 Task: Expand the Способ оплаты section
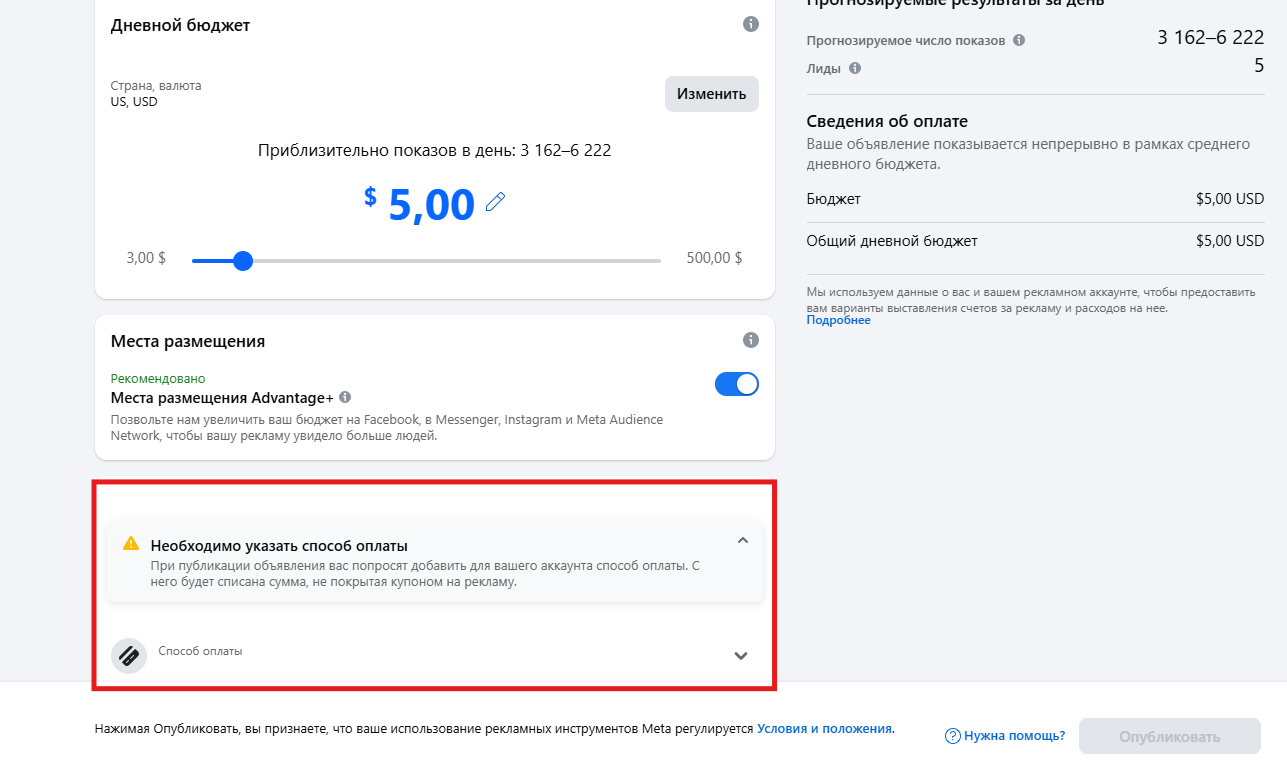[741, 655]
